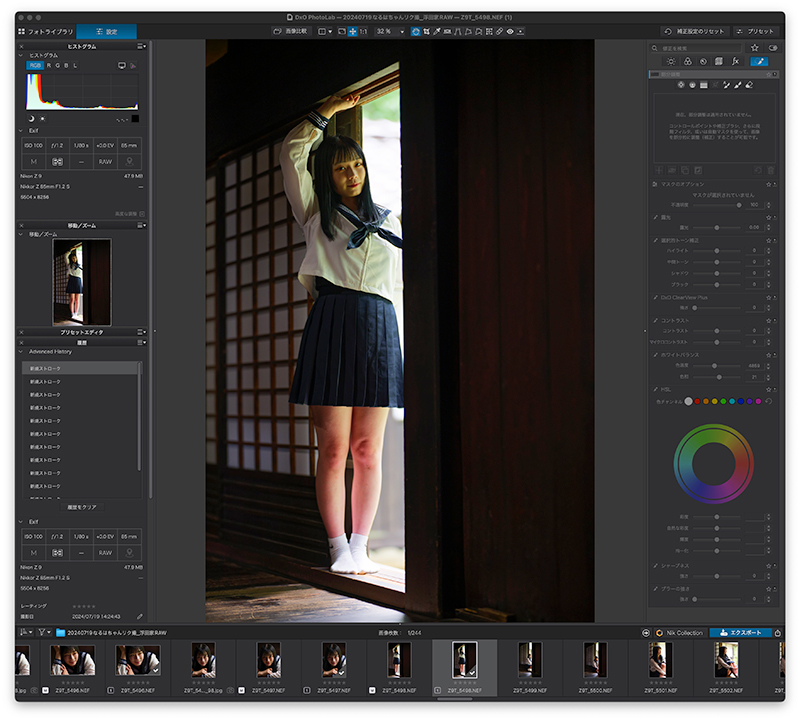
Task: Toggle the eye preview icon in toolbar
Action: [510, 32]
